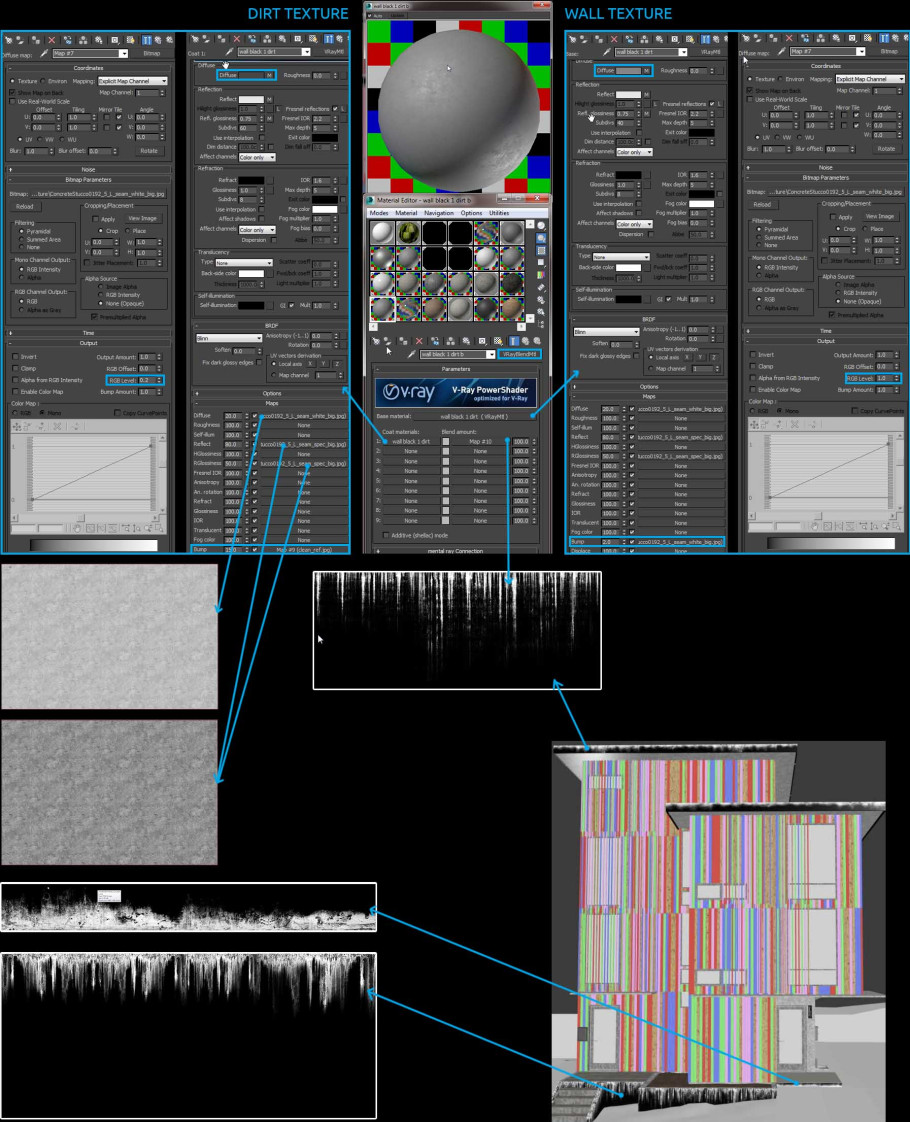
Task: Click View Image in Wall Texture bitmap parameters
Action: tap(879, 216)
